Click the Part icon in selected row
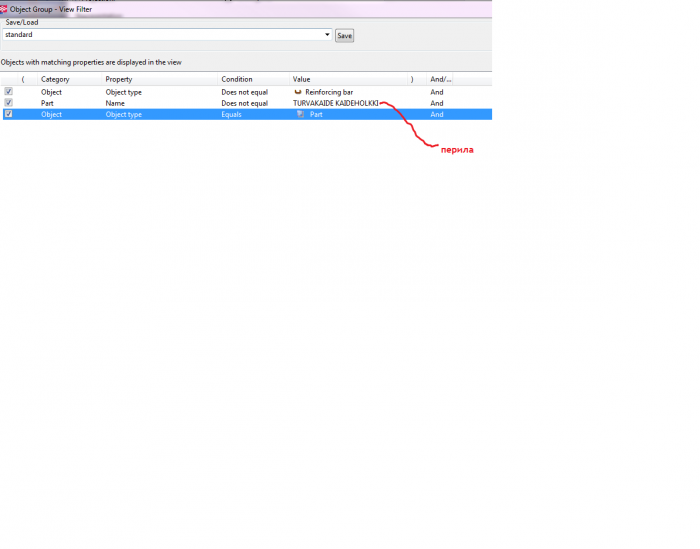700x549 pixels. 300,114
